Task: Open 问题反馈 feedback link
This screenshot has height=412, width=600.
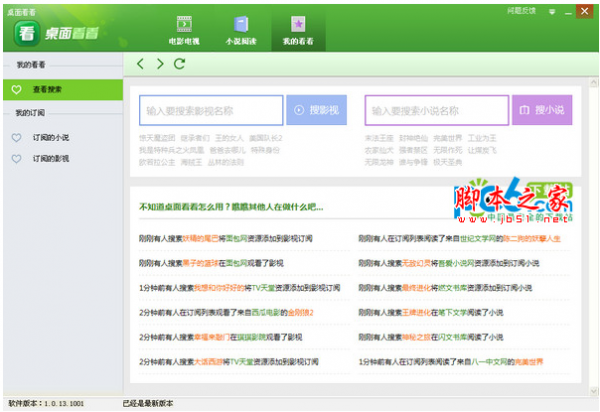Action: (x=521, y=11)
